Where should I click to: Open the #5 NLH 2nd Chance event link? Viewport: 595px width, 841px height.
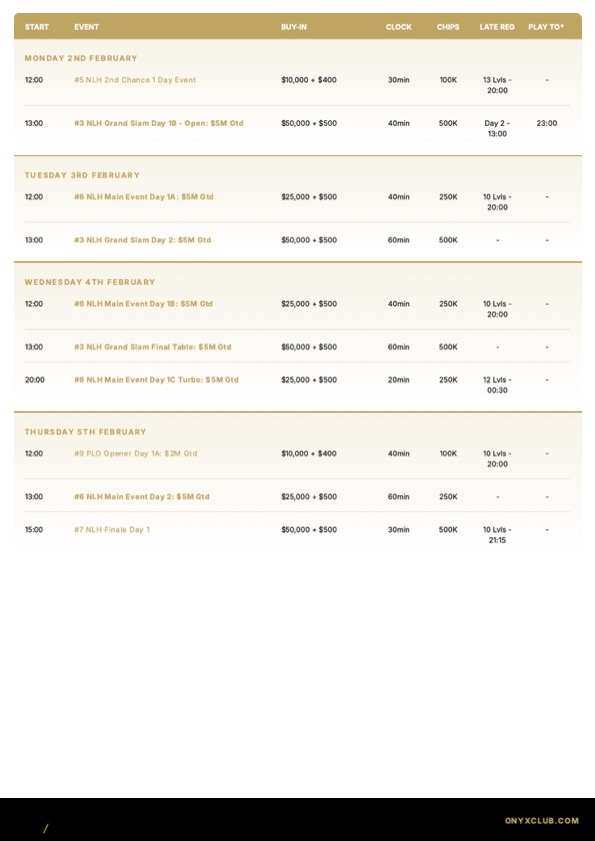click(x=135, y=80)
